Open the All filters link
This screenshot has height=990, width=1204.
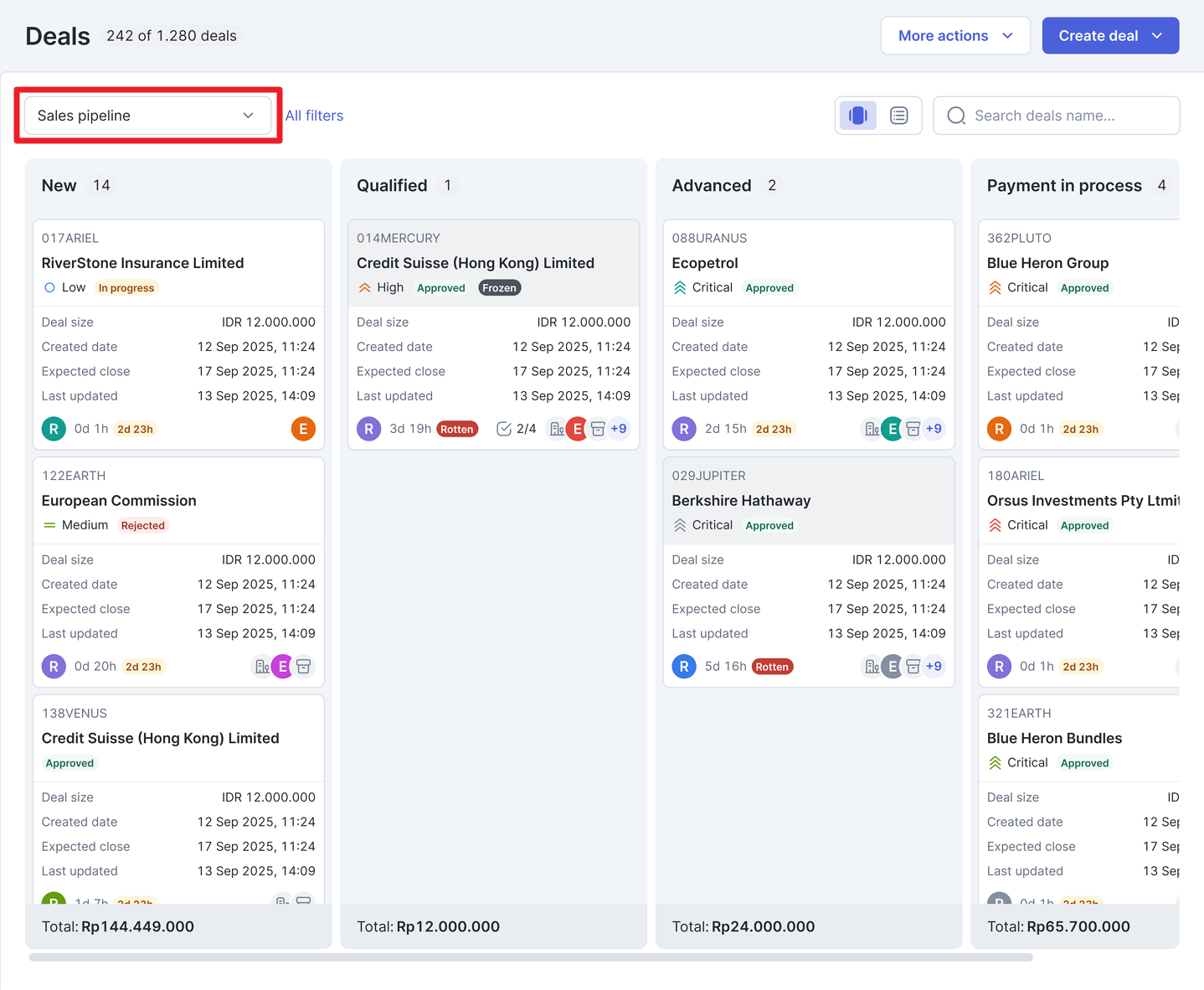click(x=315, y=116)
